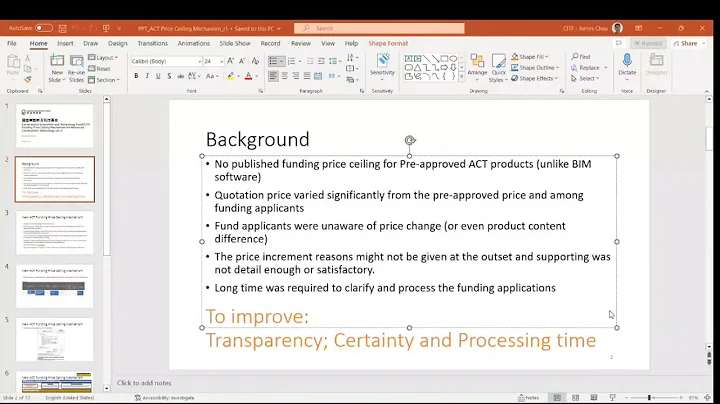Start presentation from beginning icon

[106, 28]
